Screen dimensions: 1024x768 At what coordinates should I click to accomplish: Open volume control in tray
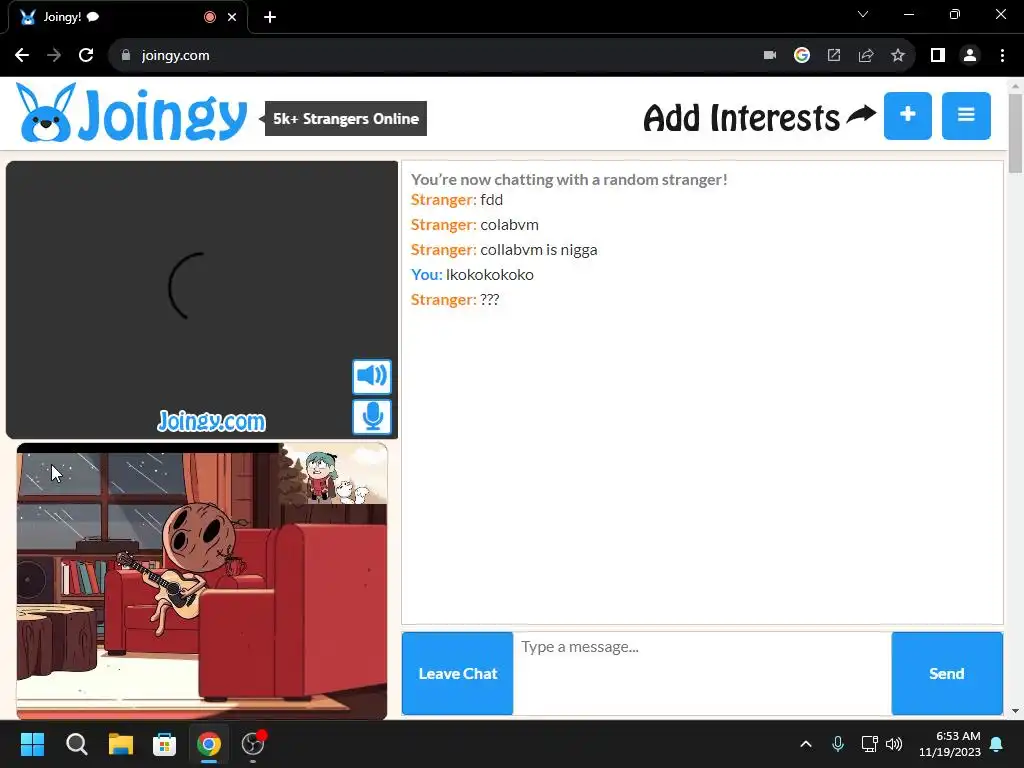pos(894,744)
